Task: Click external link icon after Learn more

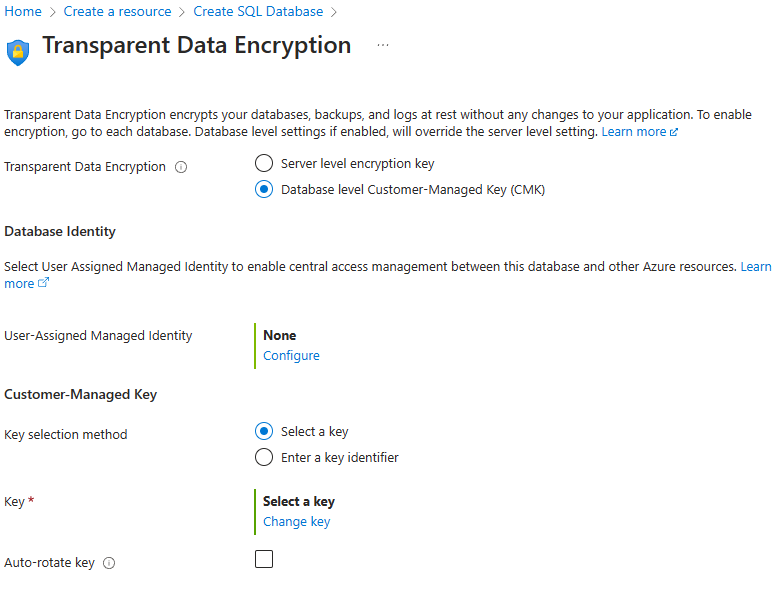Action: coord(674,132)
